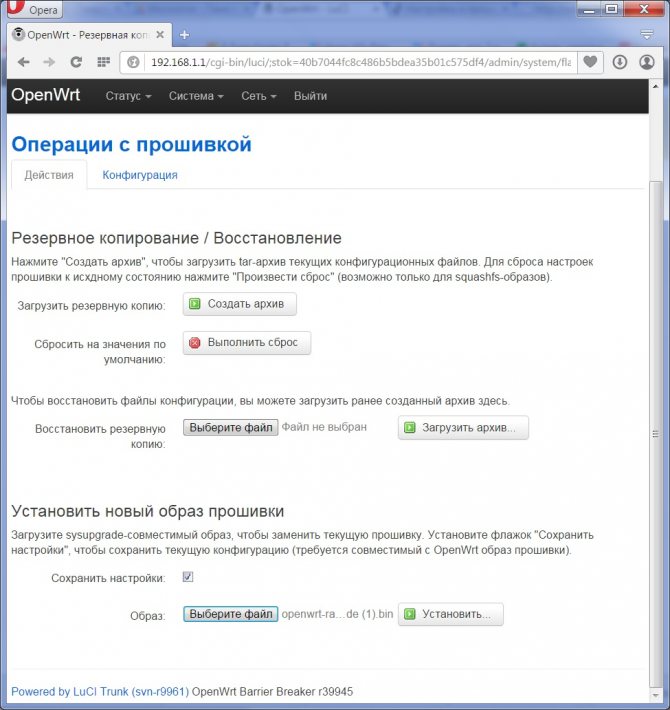Click the Выполнить сброс button
Screen dimensions: 670x710
(247, 343)
